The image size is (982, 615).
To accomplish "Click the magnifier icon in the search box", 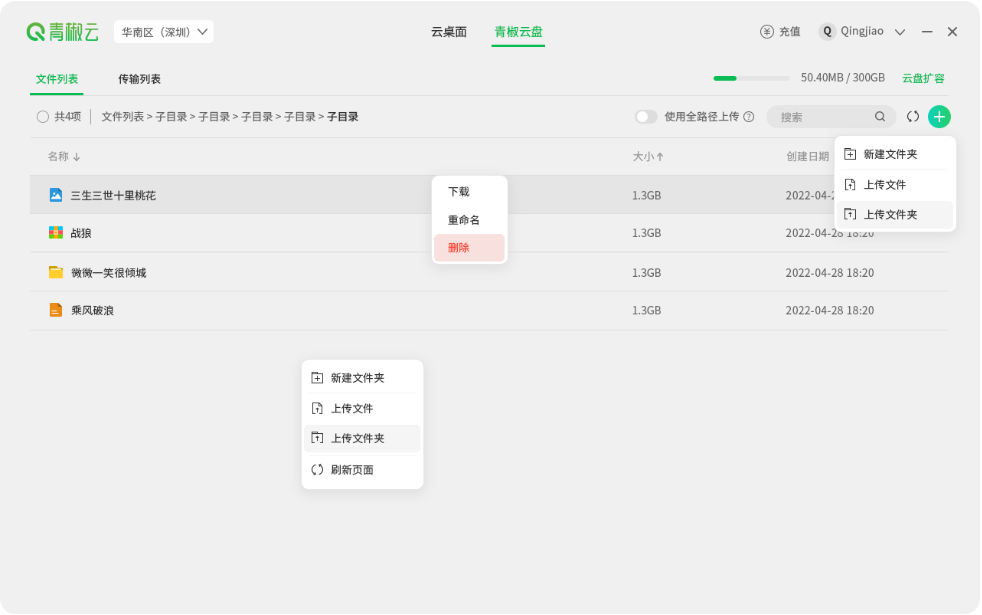I will coord(879,117).
